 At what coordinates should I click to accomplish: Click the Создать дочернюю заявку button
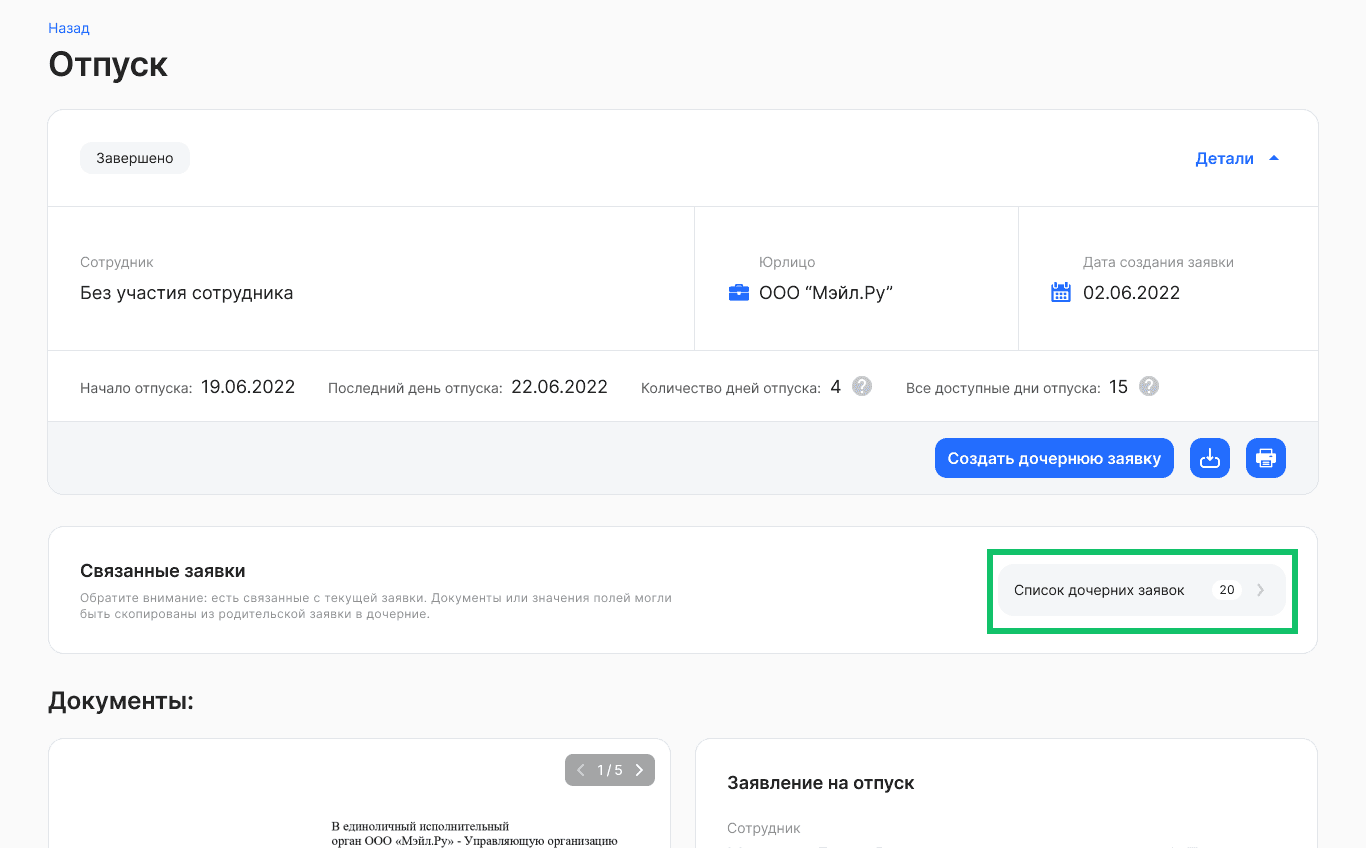coord(1054,458)
